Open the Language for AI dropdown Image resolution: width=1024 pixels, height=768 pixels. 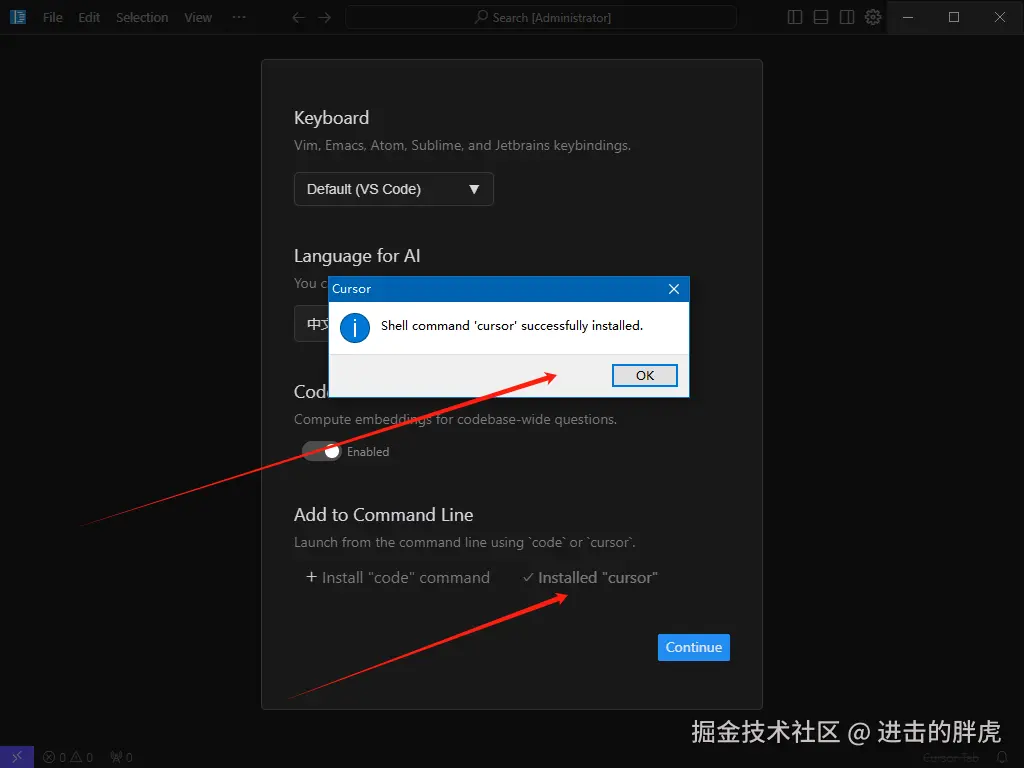pos(312,323)
